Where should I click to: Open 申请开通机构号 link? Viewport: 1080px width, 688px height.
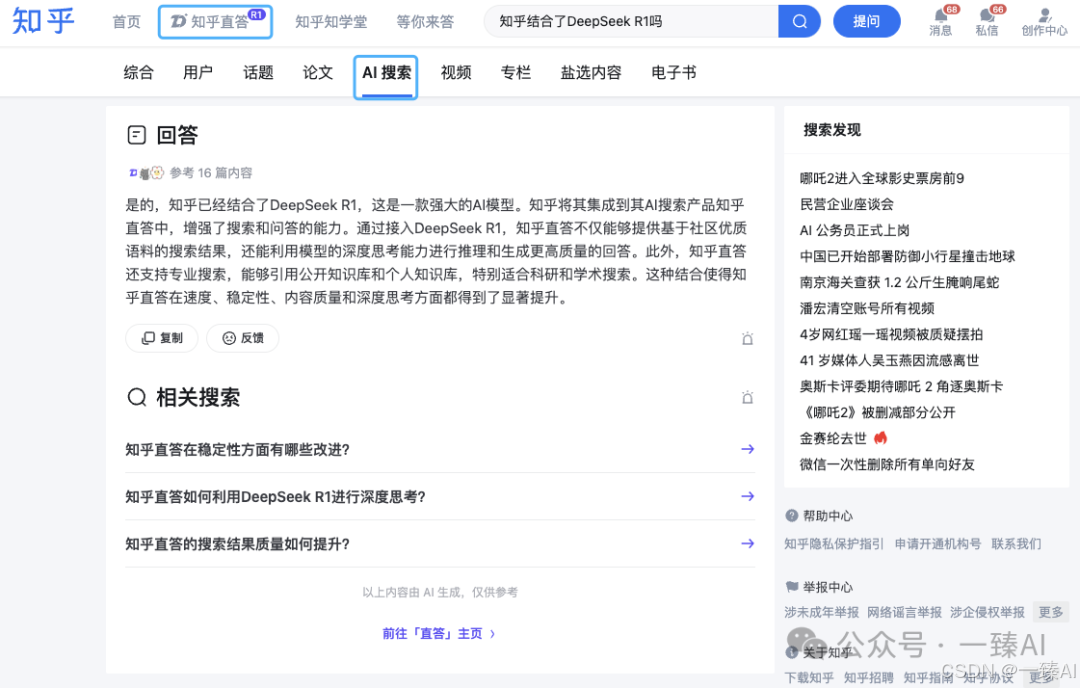pyautogui.click(x=937, y=544)
